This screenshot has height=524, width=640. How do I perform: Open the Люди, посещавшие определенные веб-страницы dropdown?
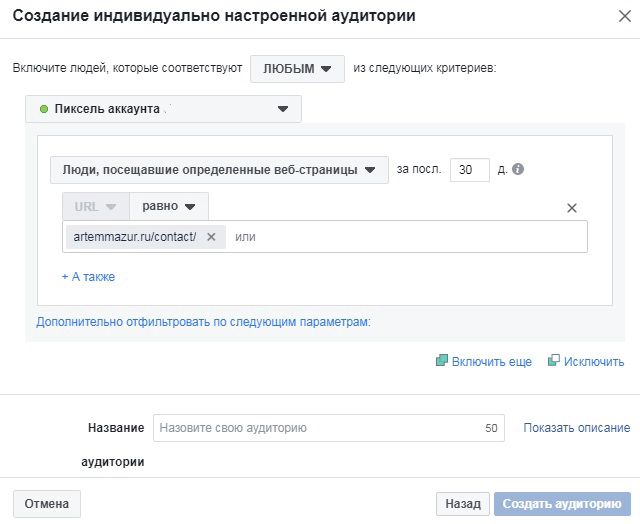(219, 170)
